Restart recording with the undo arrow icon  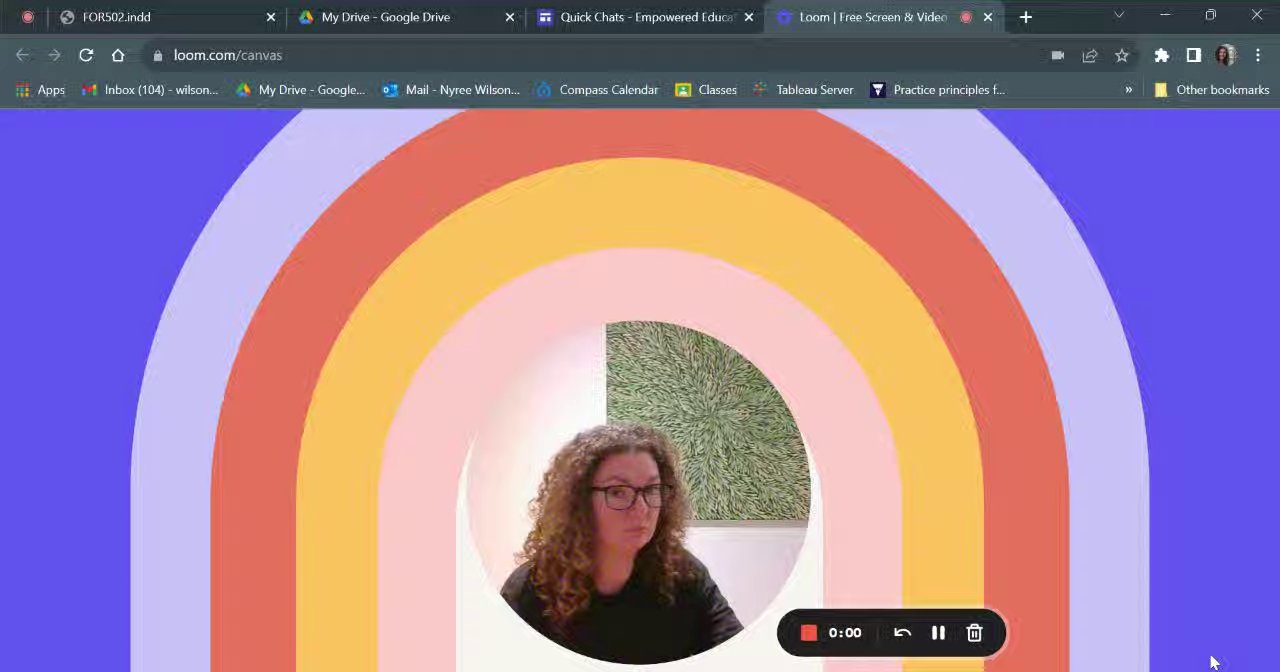point(902,632)
